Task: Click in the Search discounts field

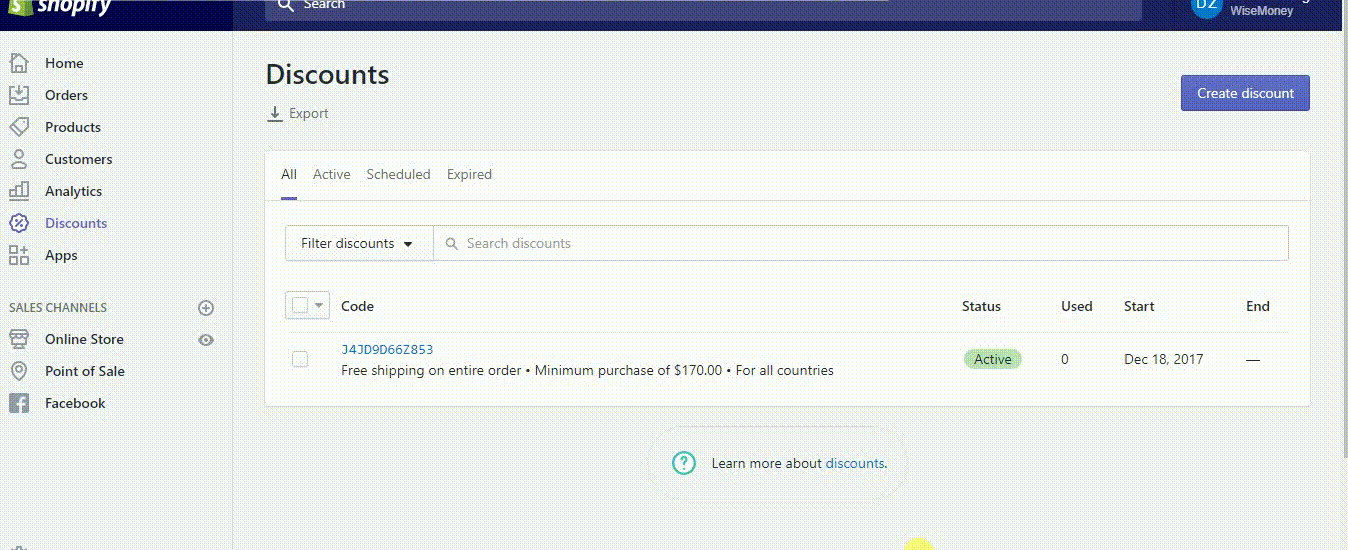Action: pyautogui.click(x=860, y=243)
